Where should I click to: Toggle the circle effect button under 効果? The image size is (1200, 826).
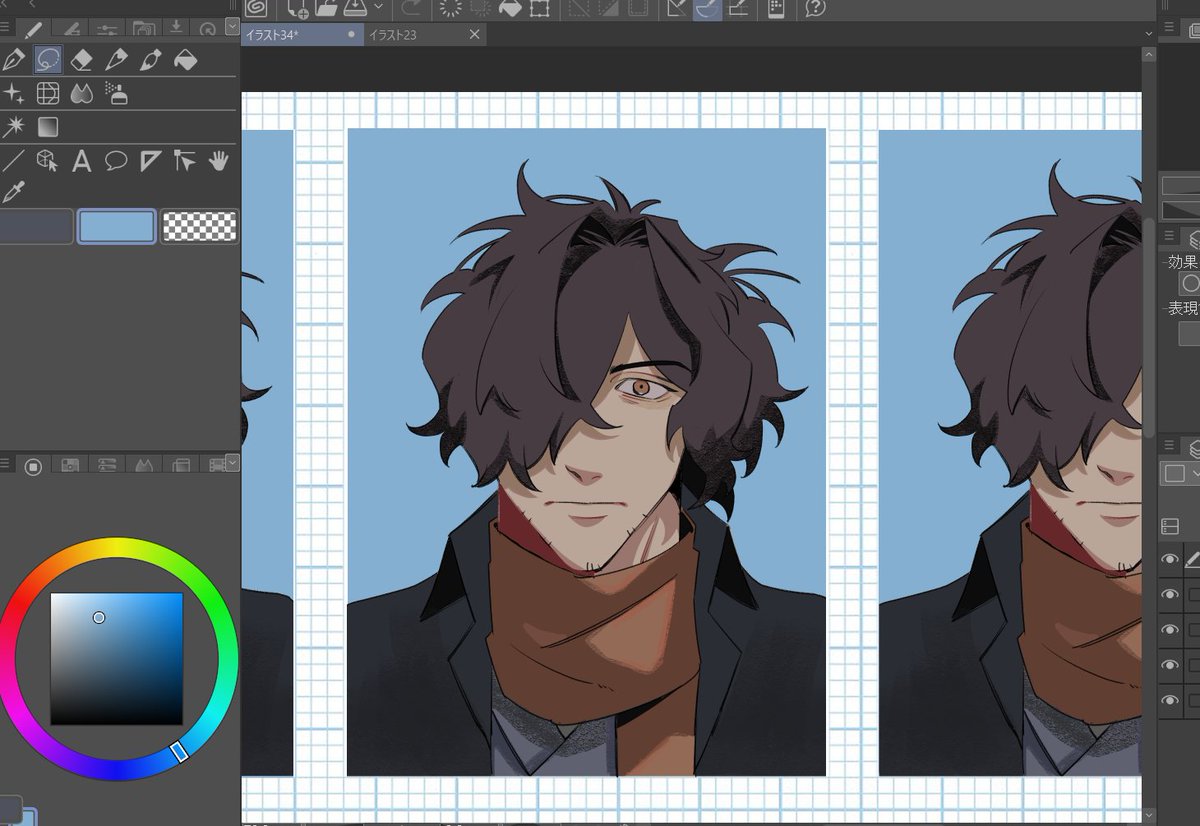coord(1190,284)
